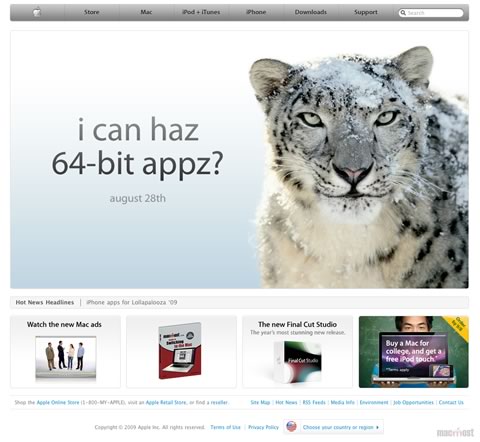Screen dimensions: 480x442
Task: Open the iPhone navigation tab
Action: pos(256,12)
